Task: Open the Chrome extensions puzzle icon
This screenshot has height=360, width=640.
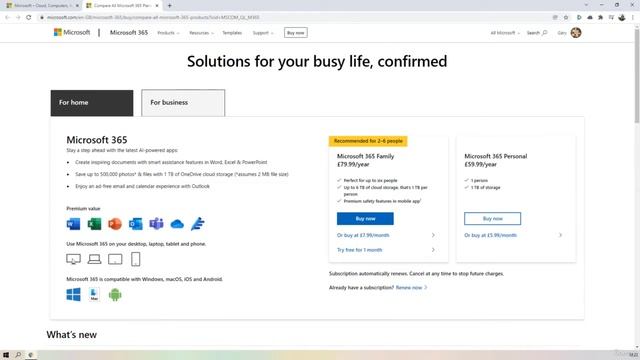Action: tap(600, 17)
